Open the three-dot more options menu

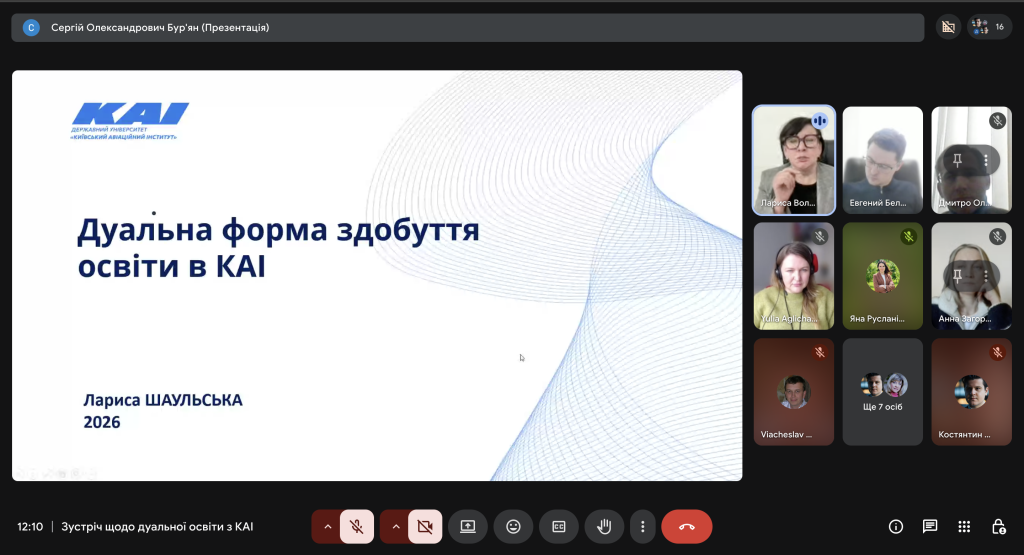(642, 526)
